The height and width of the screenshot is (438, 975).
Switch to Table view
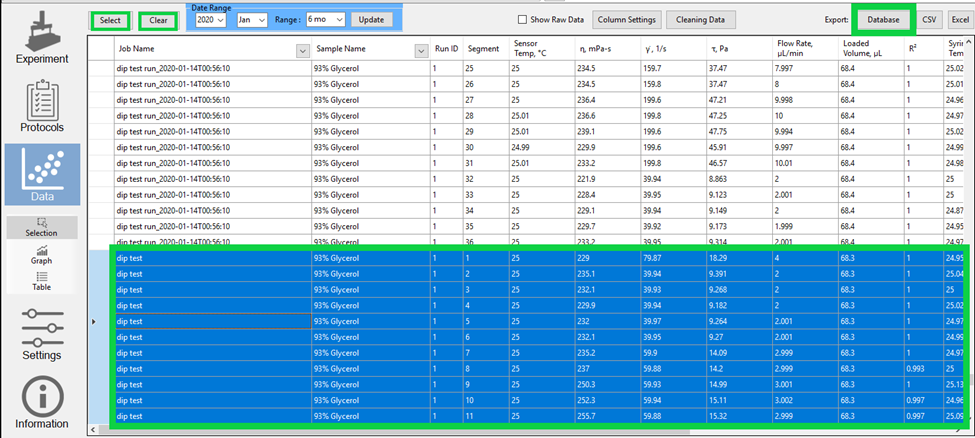tap(42, 281)
